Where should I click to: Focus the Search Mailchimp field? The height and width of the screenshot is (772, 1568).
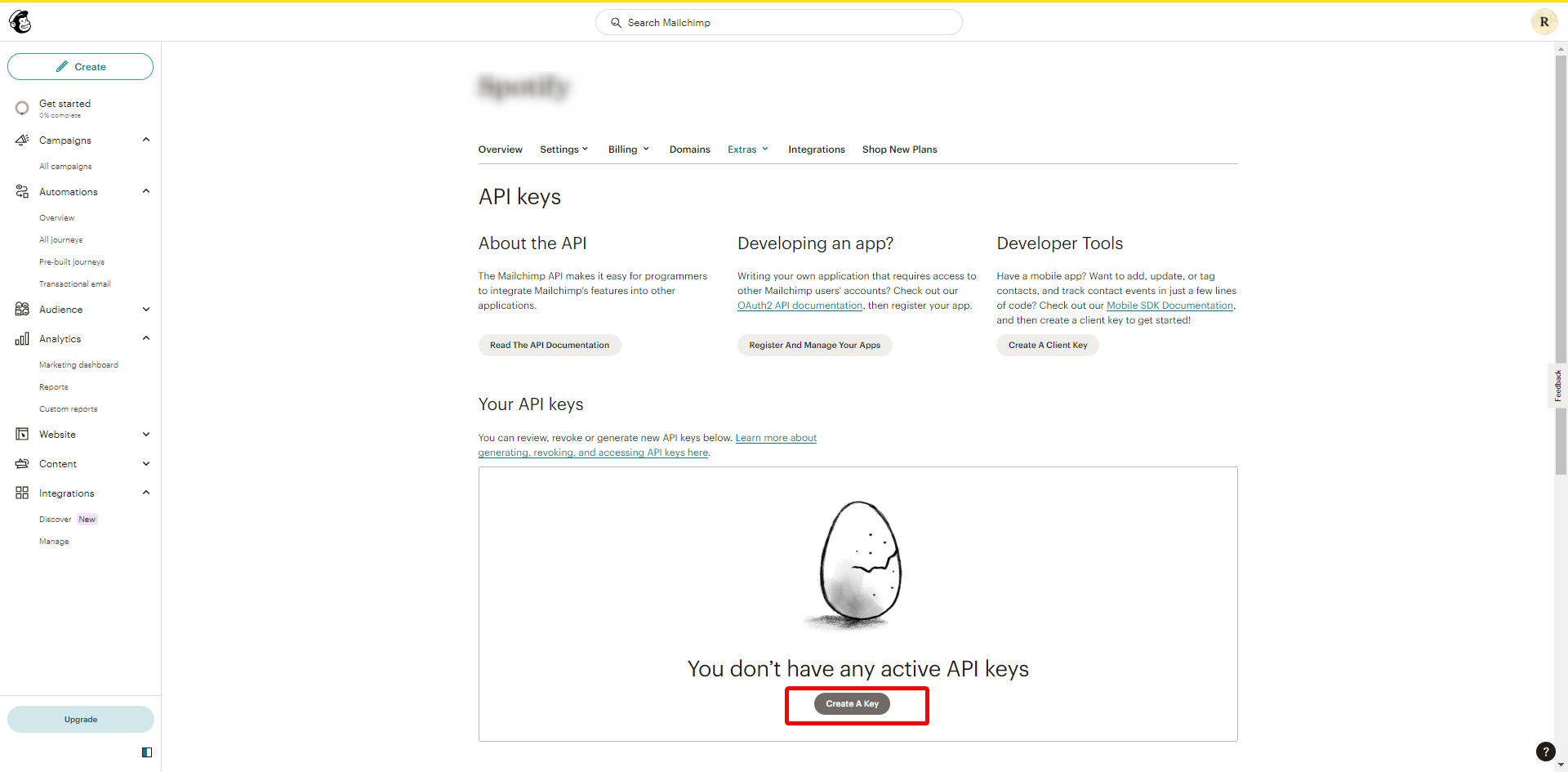tap(778, 22)
